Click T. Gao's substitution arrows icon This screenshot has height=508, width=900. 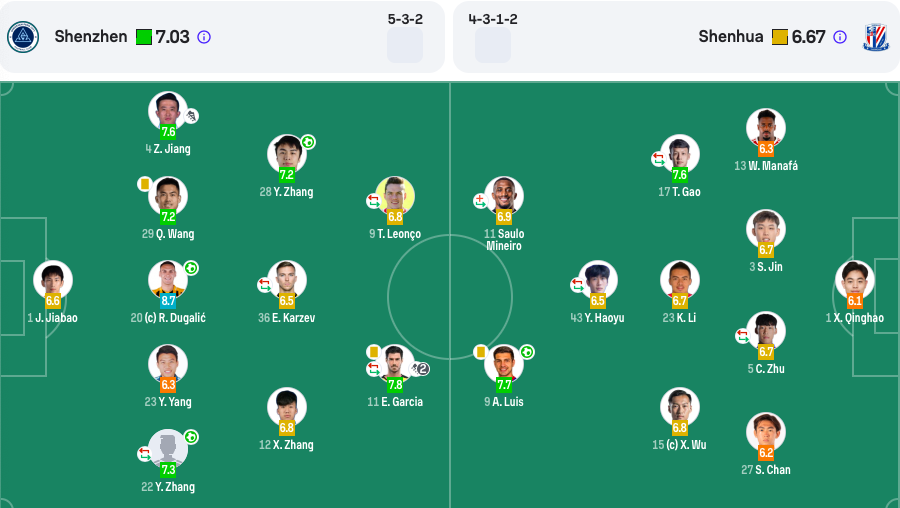tap(658, 158)
